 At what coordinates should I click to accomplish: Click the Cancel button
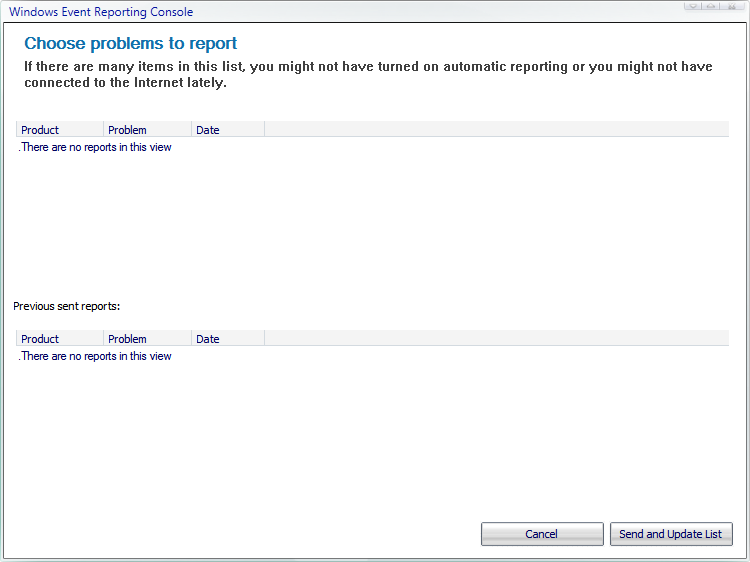tap(542, 534)
